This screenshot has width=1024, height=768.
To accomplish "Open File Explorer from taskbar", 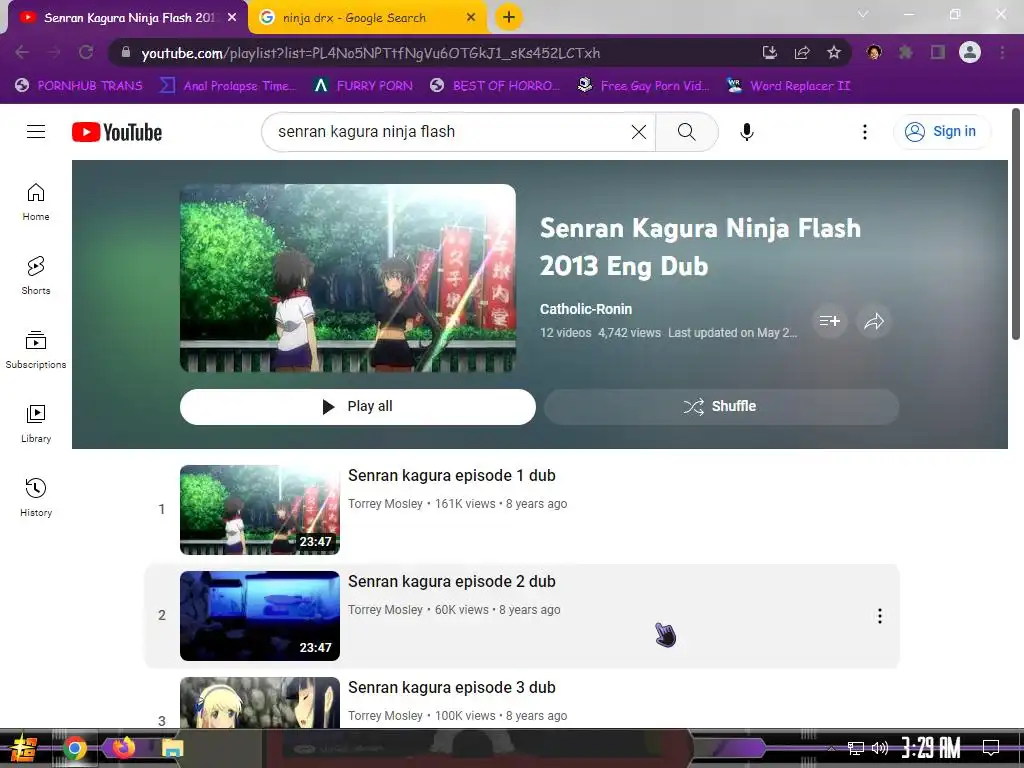I will 173,748.
